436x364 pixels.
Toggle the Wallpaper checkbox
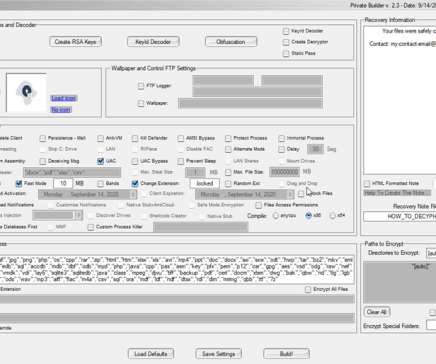coord(141,103)
